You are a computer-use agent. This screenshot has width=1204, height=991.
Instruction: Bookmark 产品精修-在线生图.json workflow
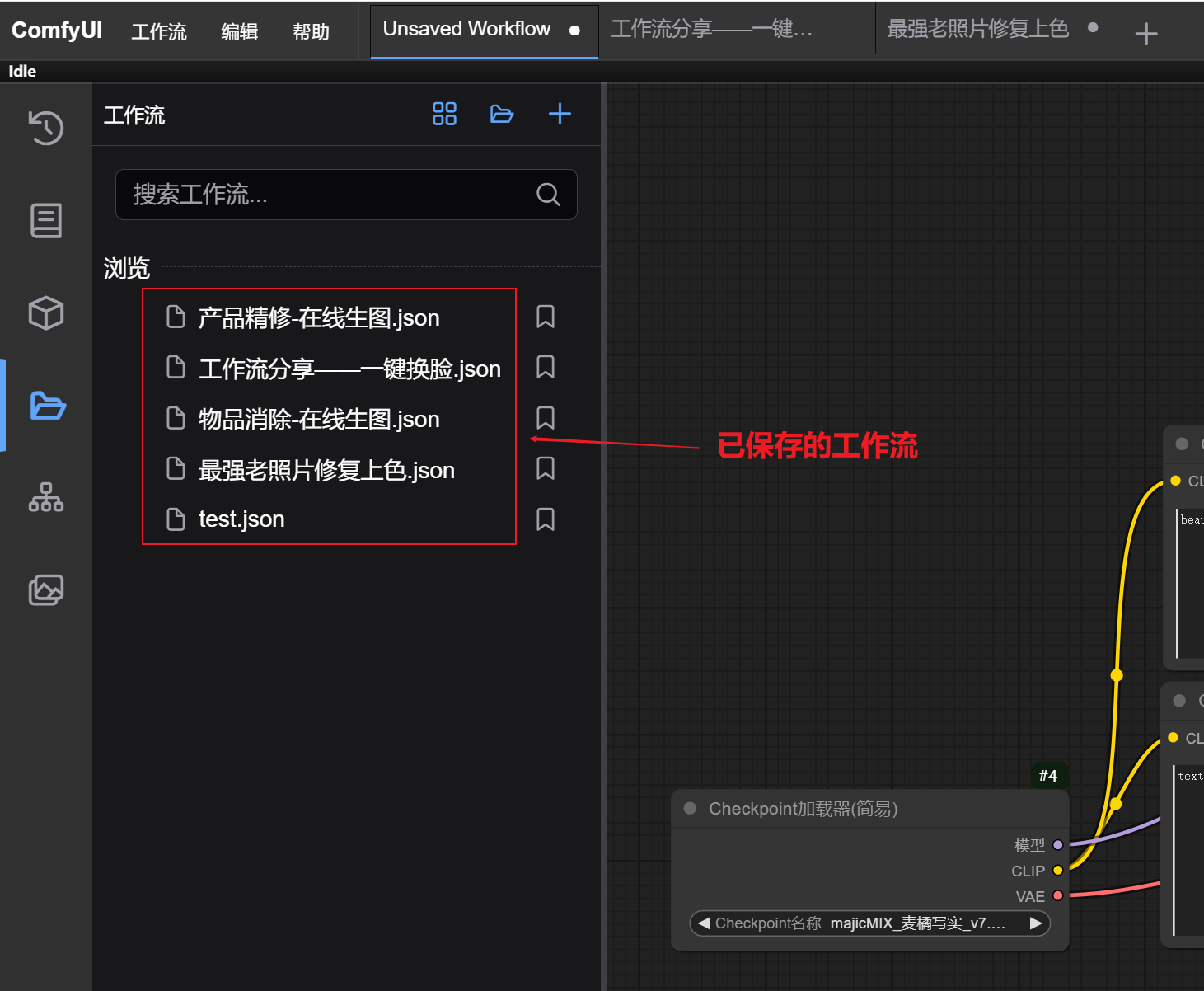(546, 317)
